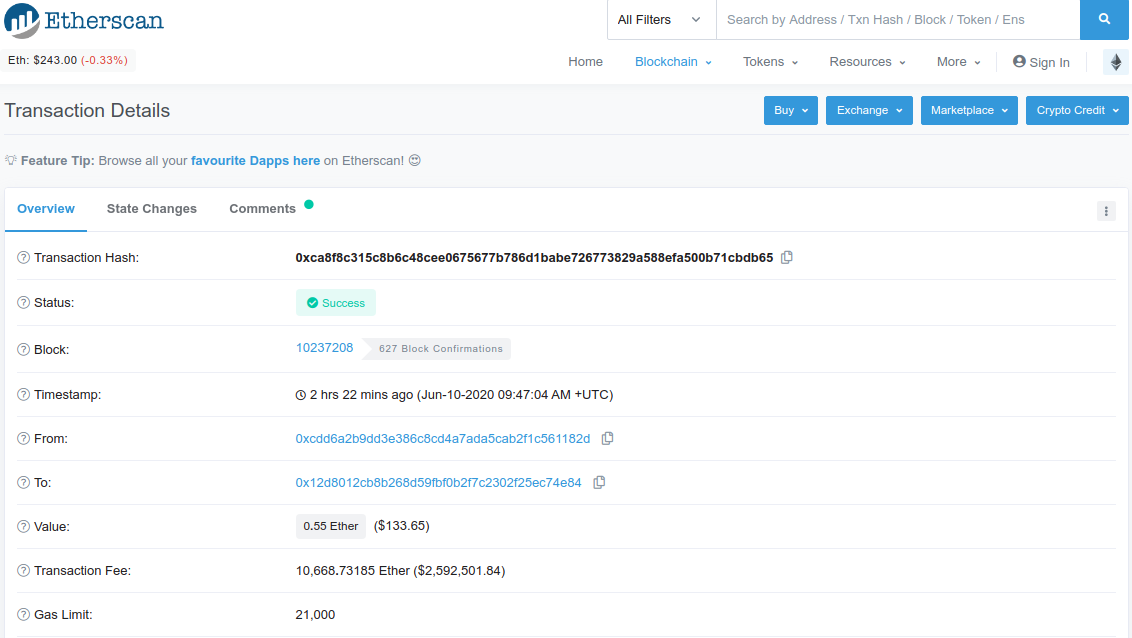Focus the address search input field
1132x638 pixels.
point(898,19)
